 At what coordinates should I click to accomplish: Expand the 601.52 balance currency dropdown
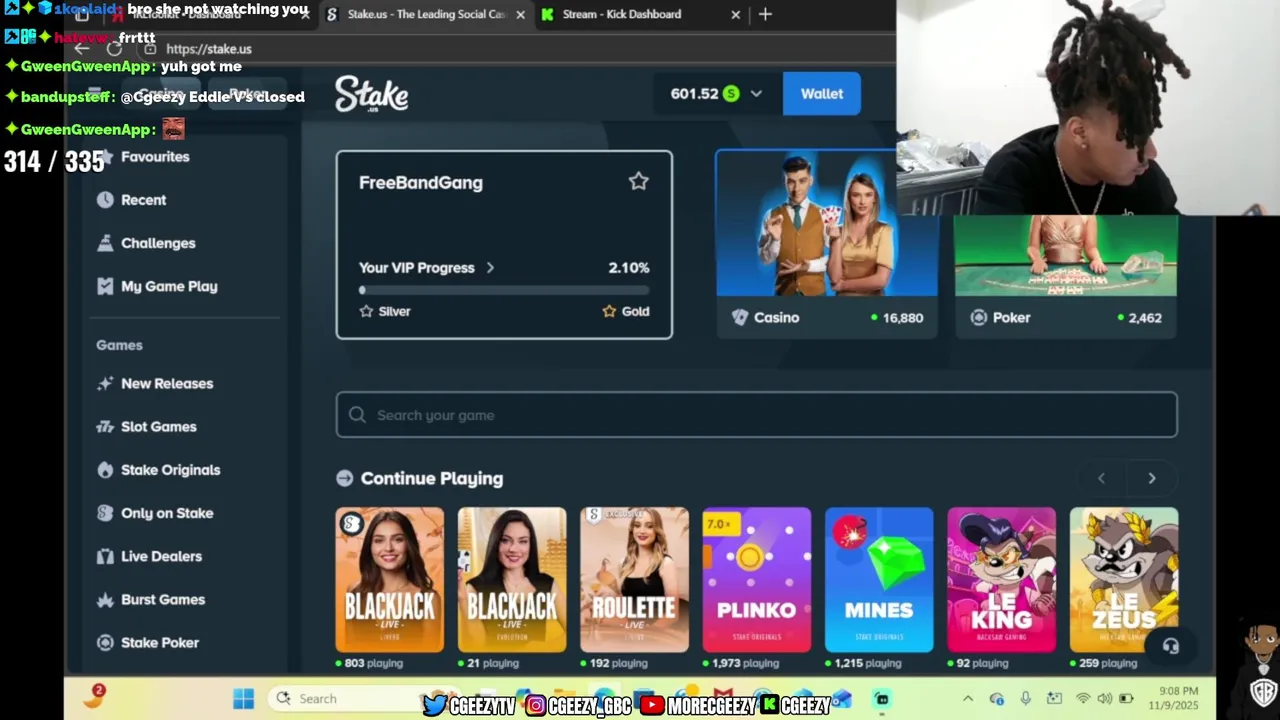click(x=756, y=94)
